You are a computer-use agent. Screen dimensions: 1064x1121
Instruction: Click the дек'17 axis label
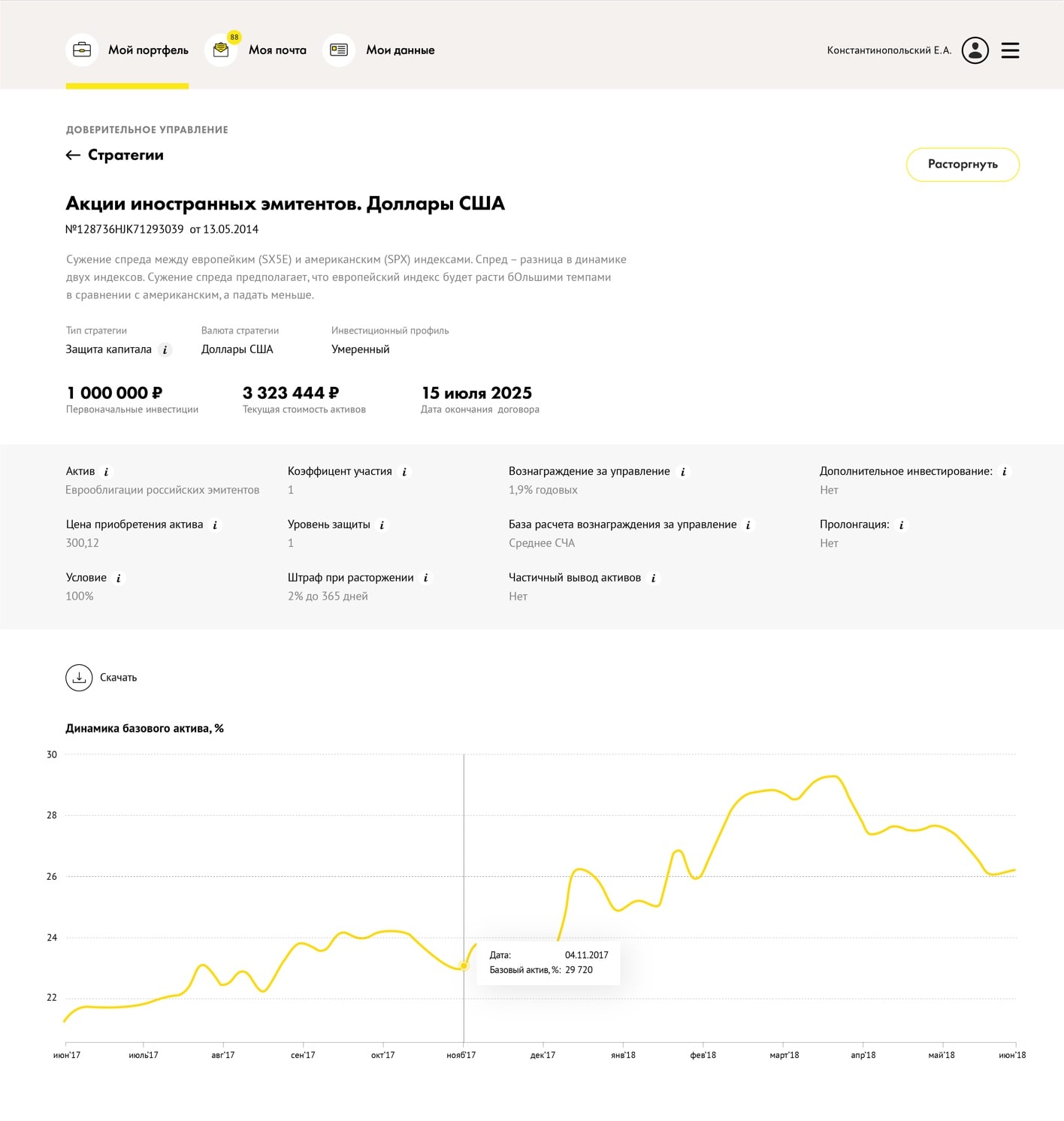(543, 1056)
